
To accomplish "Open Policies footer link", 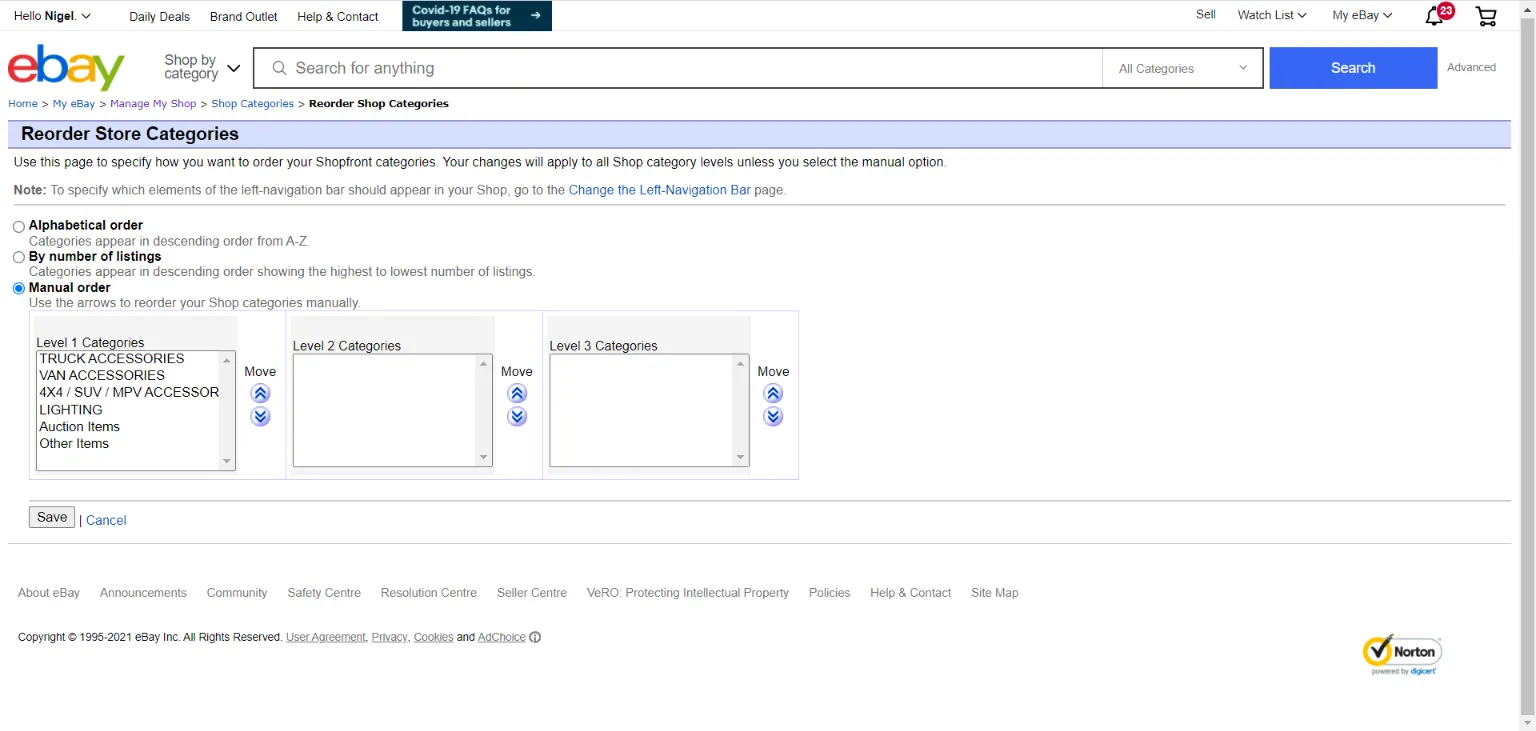I will coord(830,593).
